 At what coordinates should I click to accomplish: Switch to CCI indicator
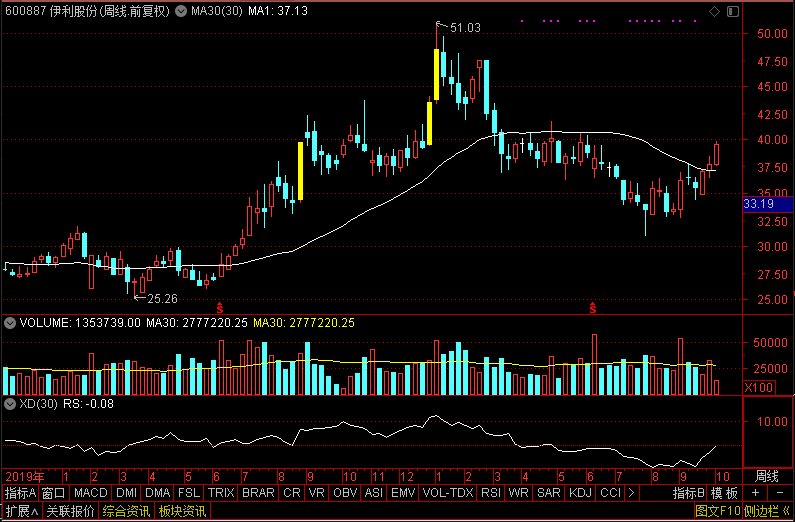pos(610,493)
